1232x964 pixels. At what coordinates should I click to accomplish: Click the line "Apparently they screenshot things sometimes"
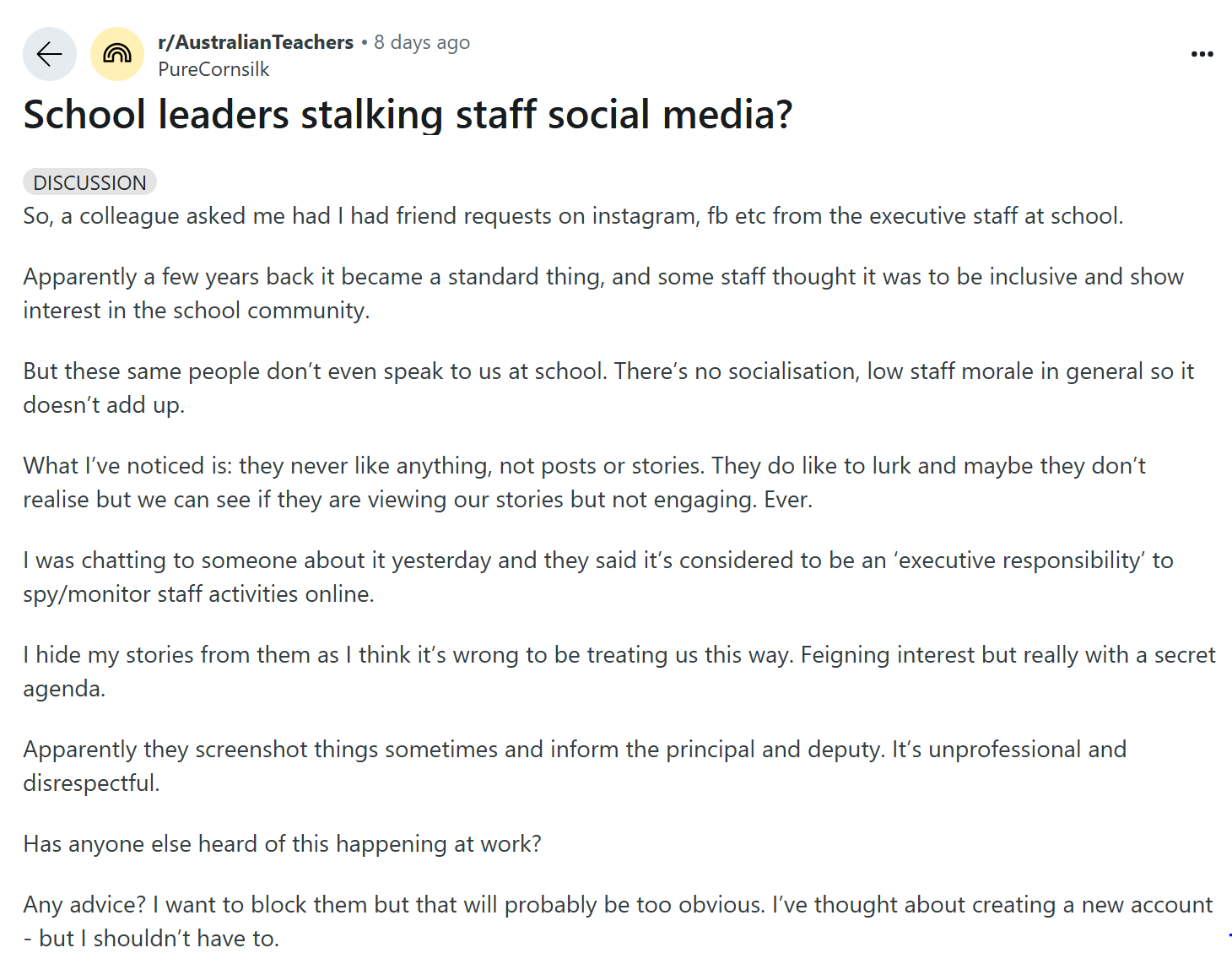tap(575, 750)
